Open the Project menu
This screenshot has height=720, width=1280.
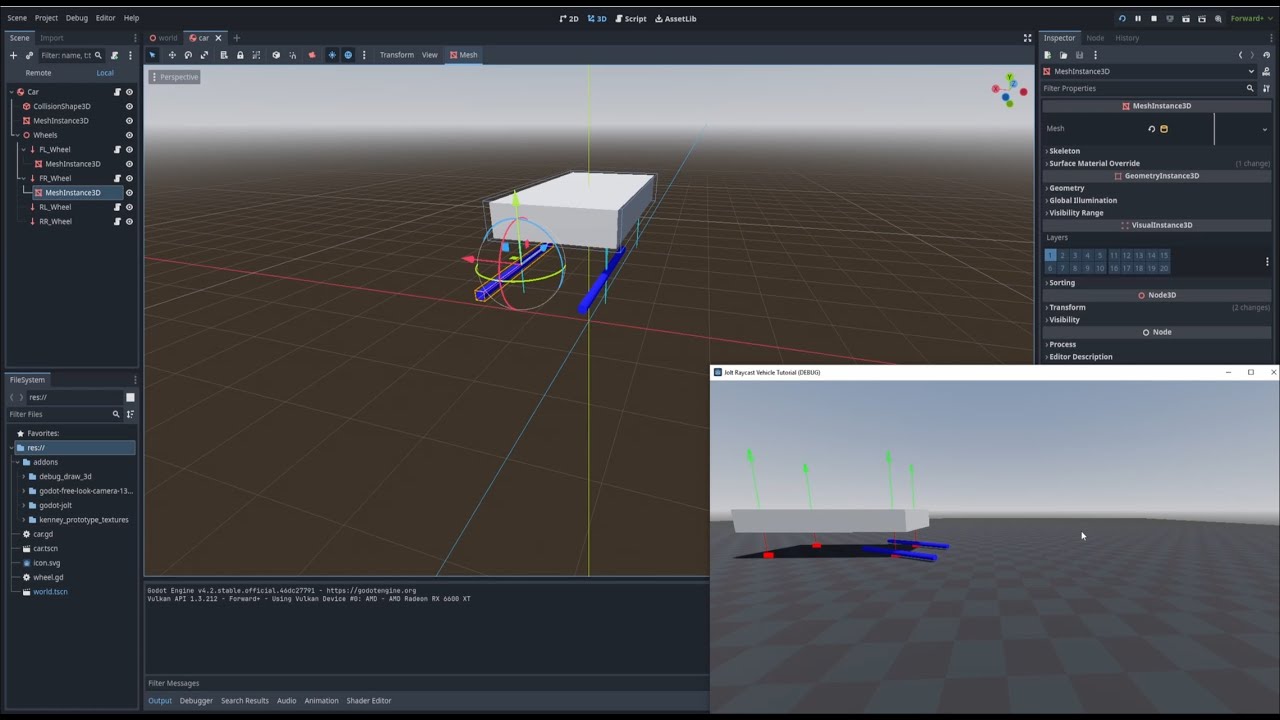(46, 18)
